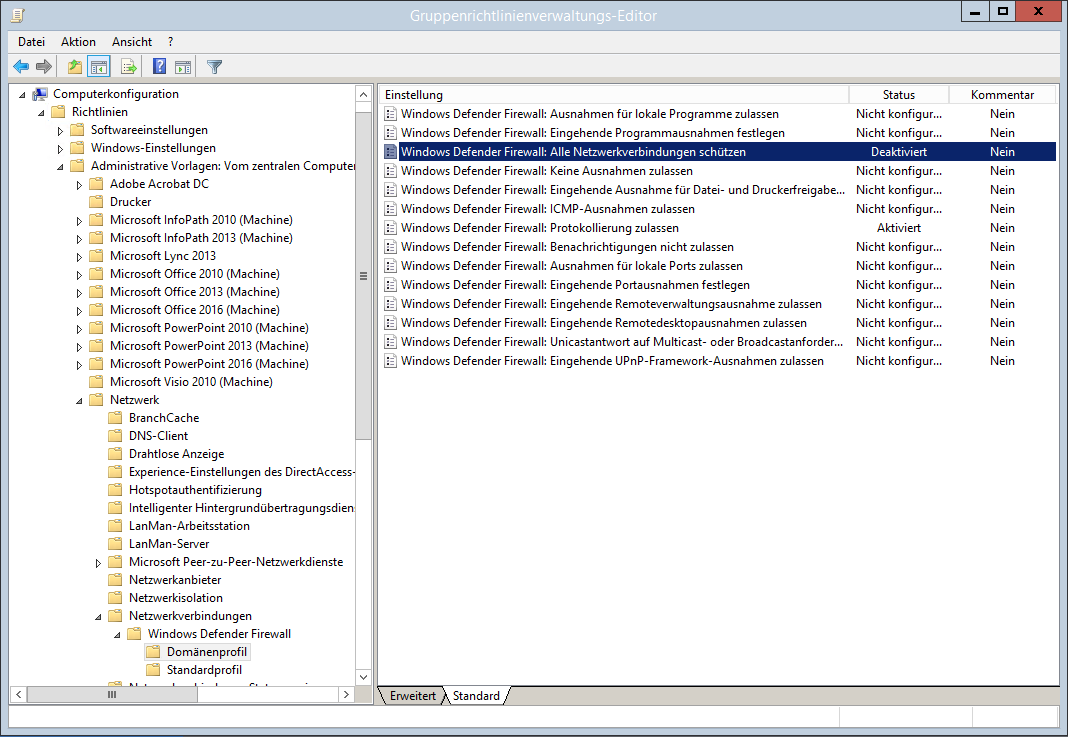
Task: Open Help via the question mark icon
Action: tap(159, 67)
